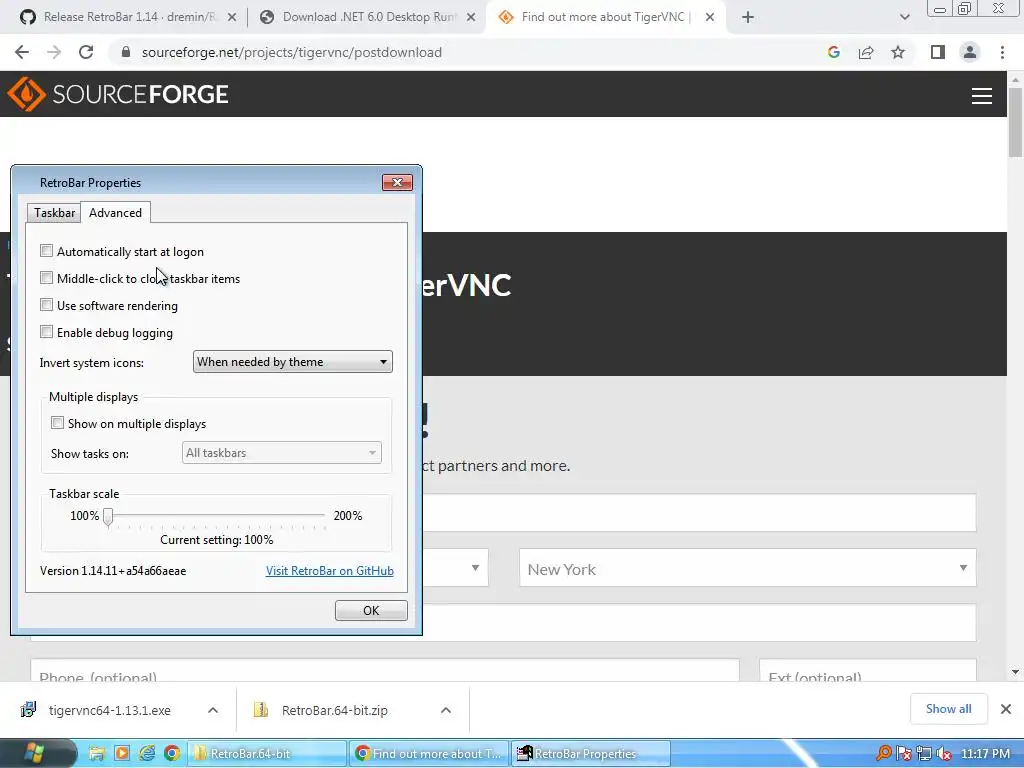
Task: Click the Google icon in address bar
Action: (833, 52)
